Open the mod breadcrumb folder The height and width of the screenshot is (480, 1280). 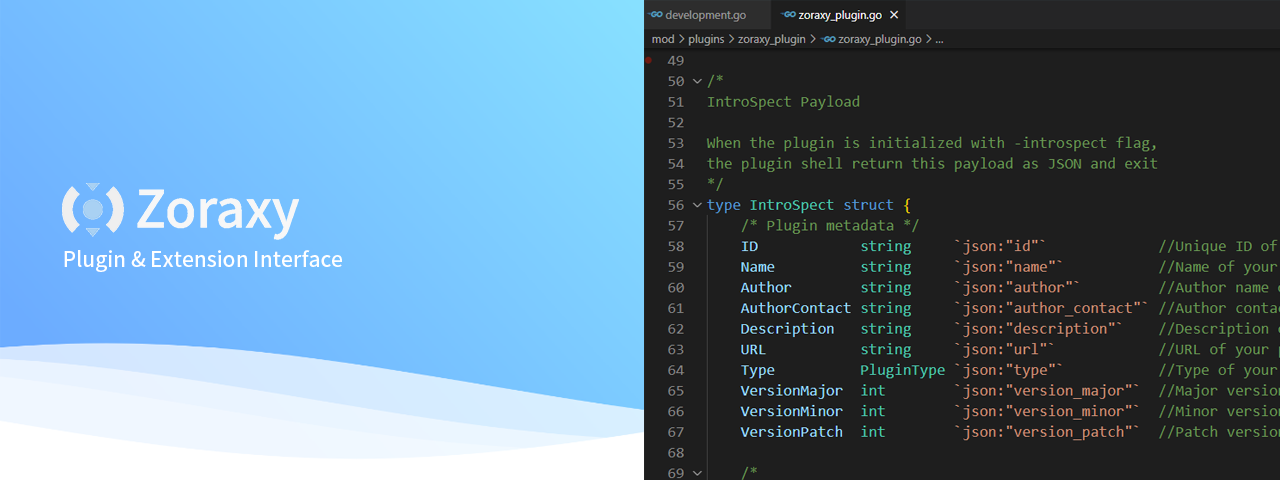(662, 39)
